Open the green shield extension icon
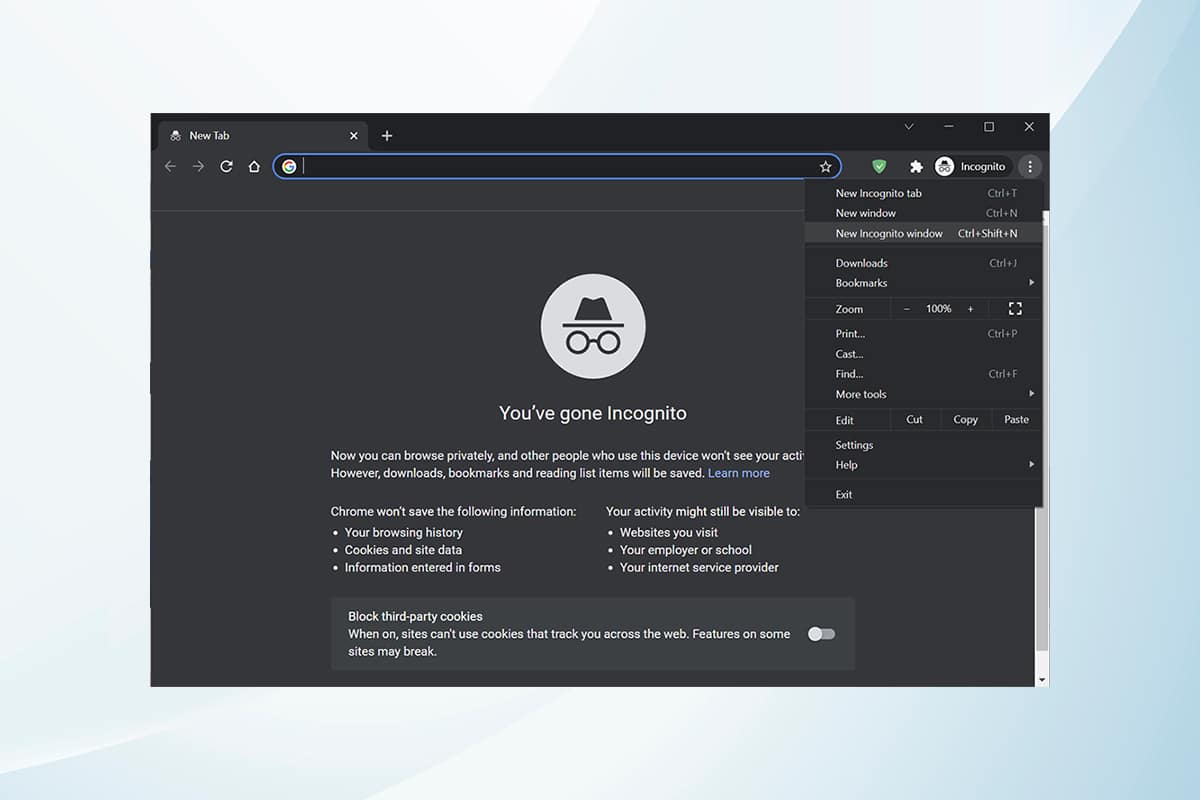 point(879,167)
